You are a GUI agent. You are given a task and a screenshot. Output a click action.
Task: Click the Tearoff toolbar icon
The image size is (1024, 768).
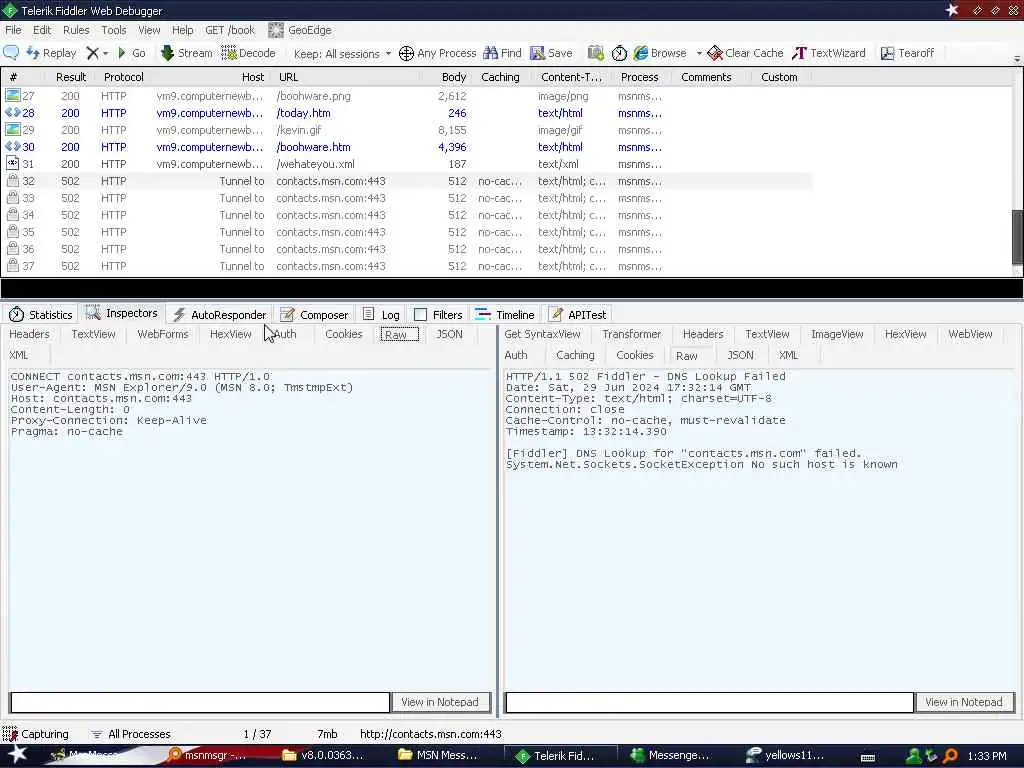point(888,53)
